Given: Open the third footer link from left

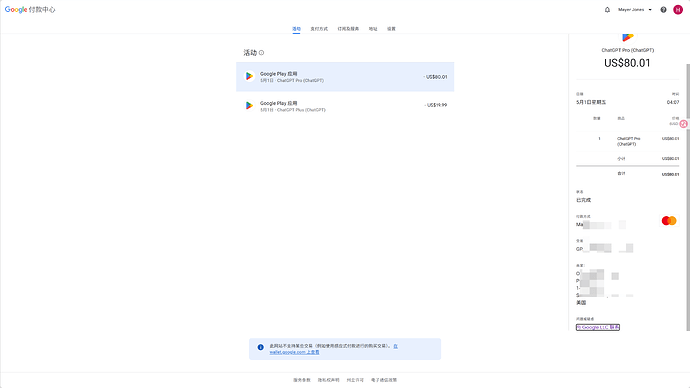Looking at the screenshot, I should coord(355,380).
